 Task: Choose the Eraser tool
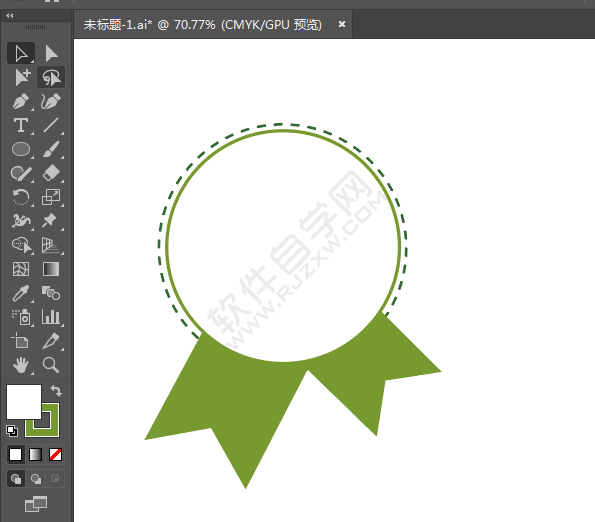point(51,173)
